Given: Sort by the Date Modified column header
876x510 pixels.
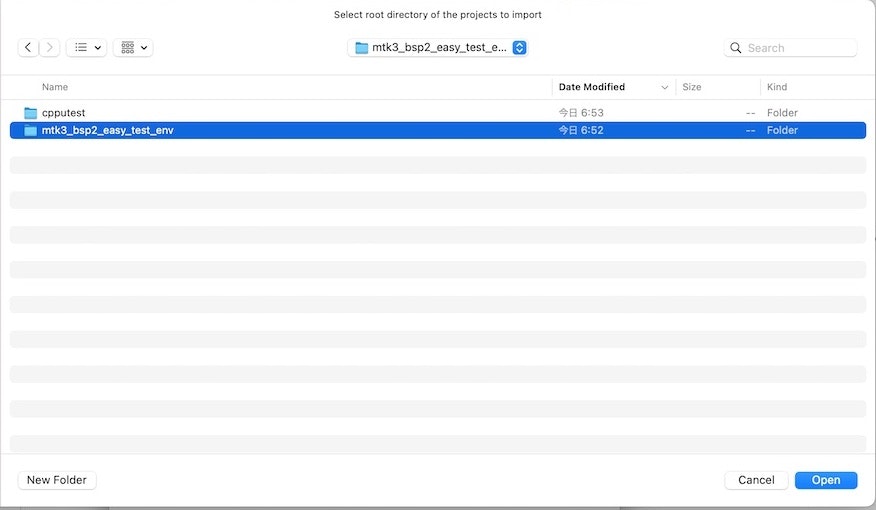Looking at the screenshot, I should click(592, 87).
